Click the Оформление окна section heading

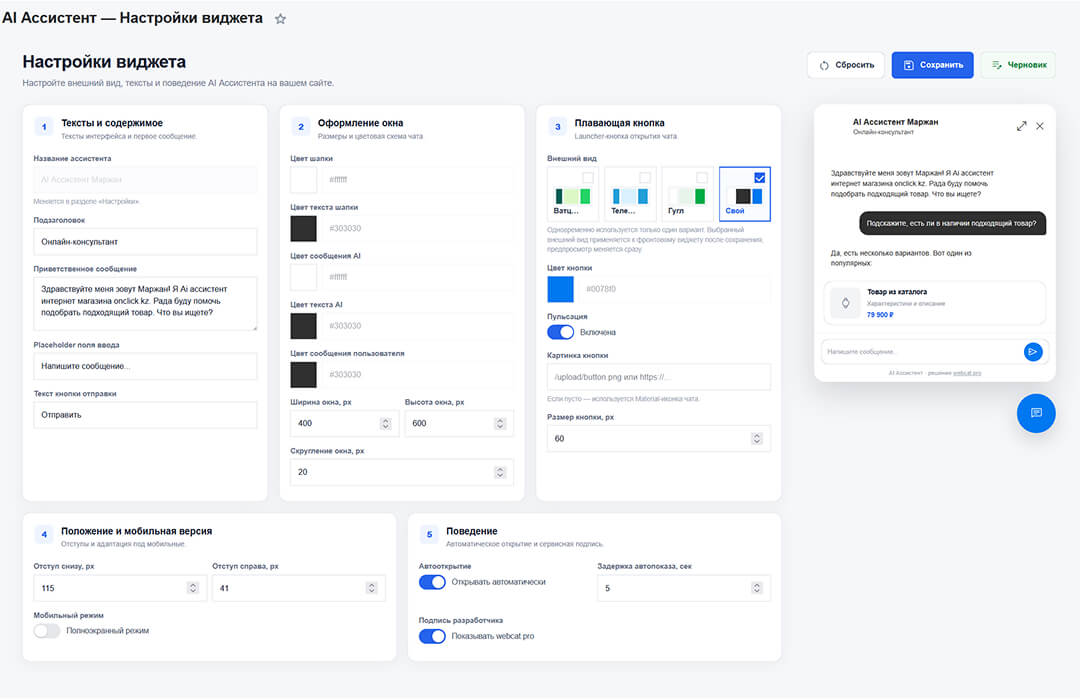[360, 123]
